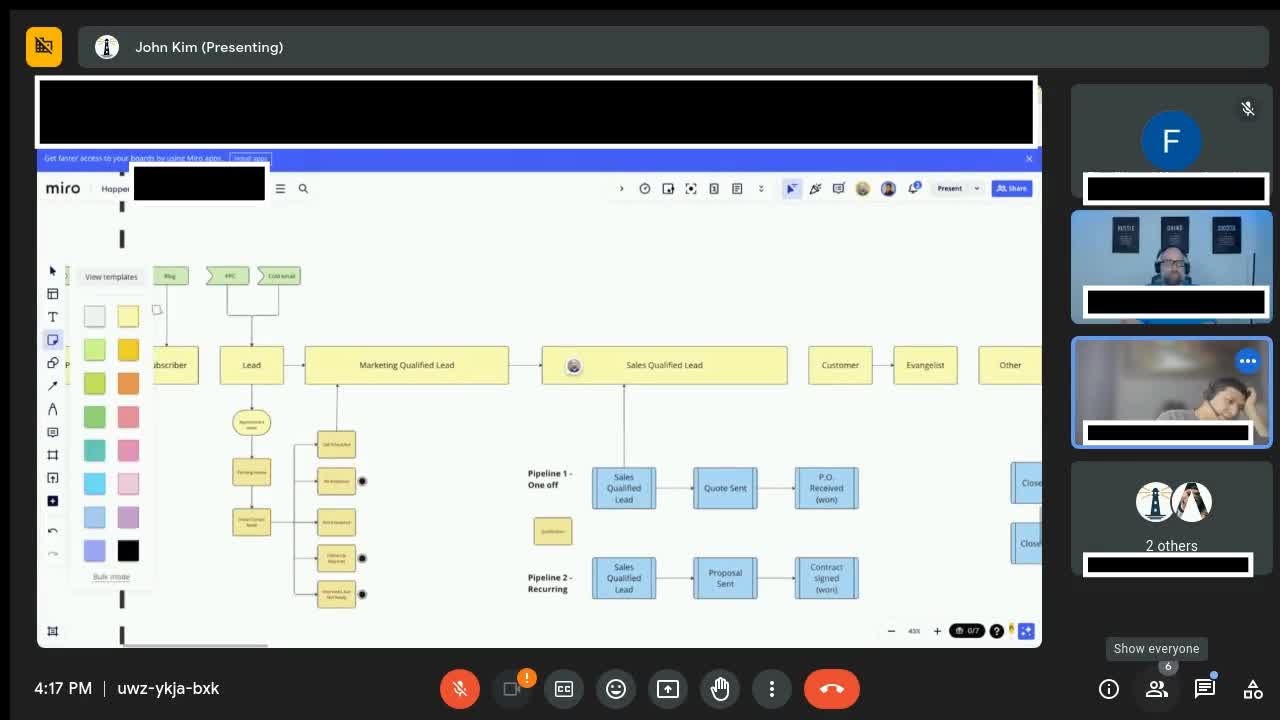Viewport: 1280px width, 720px height.
Task: Close the Miro install apps banner
Action: click(1029, 158)
